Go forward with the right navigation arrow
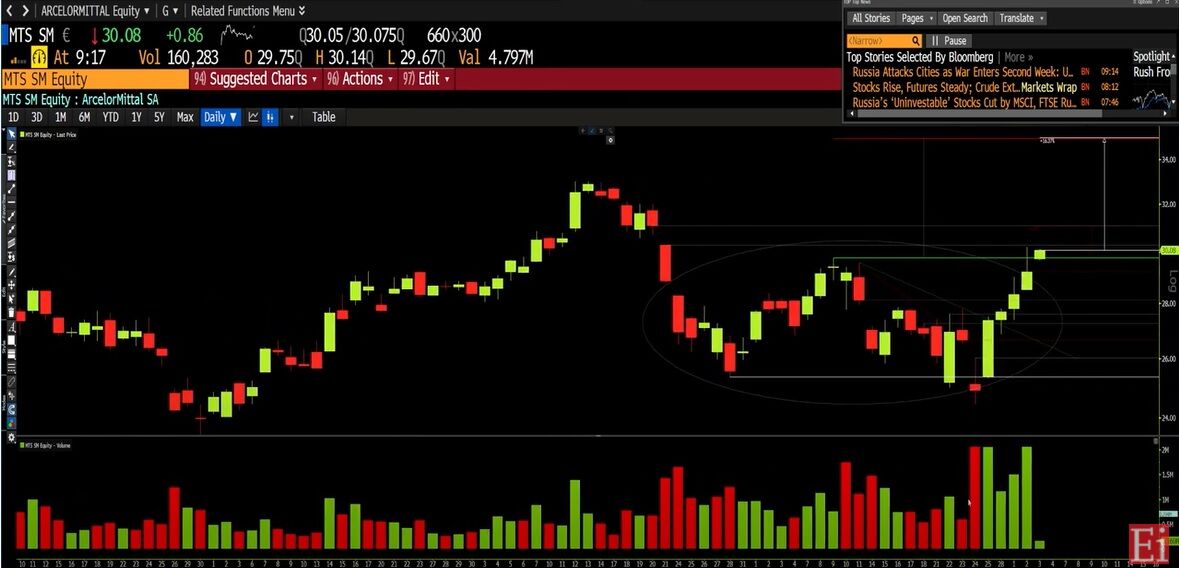The height and width of the screenshot is (568, 1179). pyautogui.click(x=26, y=11)
